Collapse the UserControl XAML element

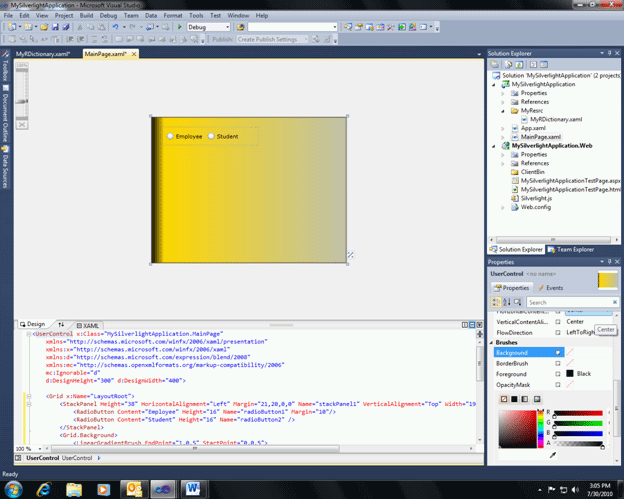[29, 334]
